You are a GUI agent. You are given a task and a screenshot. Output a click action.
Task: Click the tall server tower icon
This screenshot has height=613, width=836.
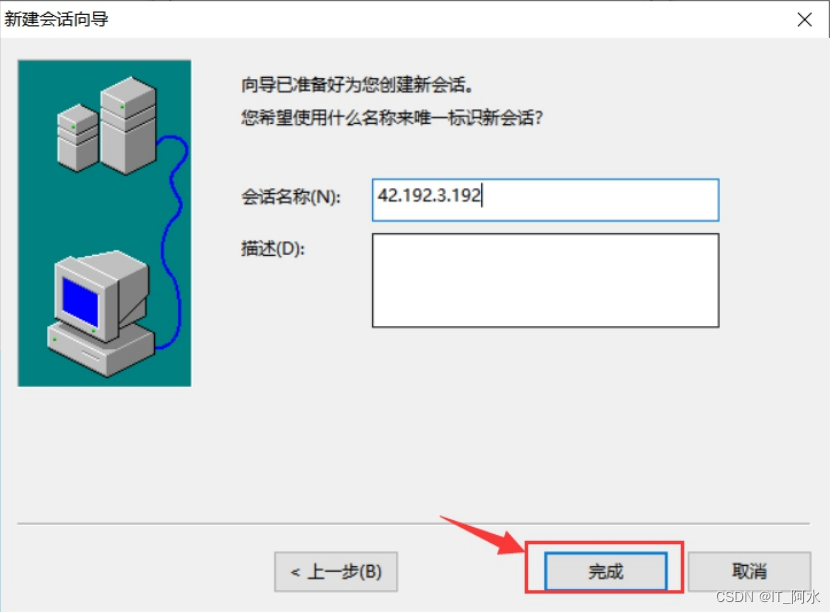pos(128,125)
